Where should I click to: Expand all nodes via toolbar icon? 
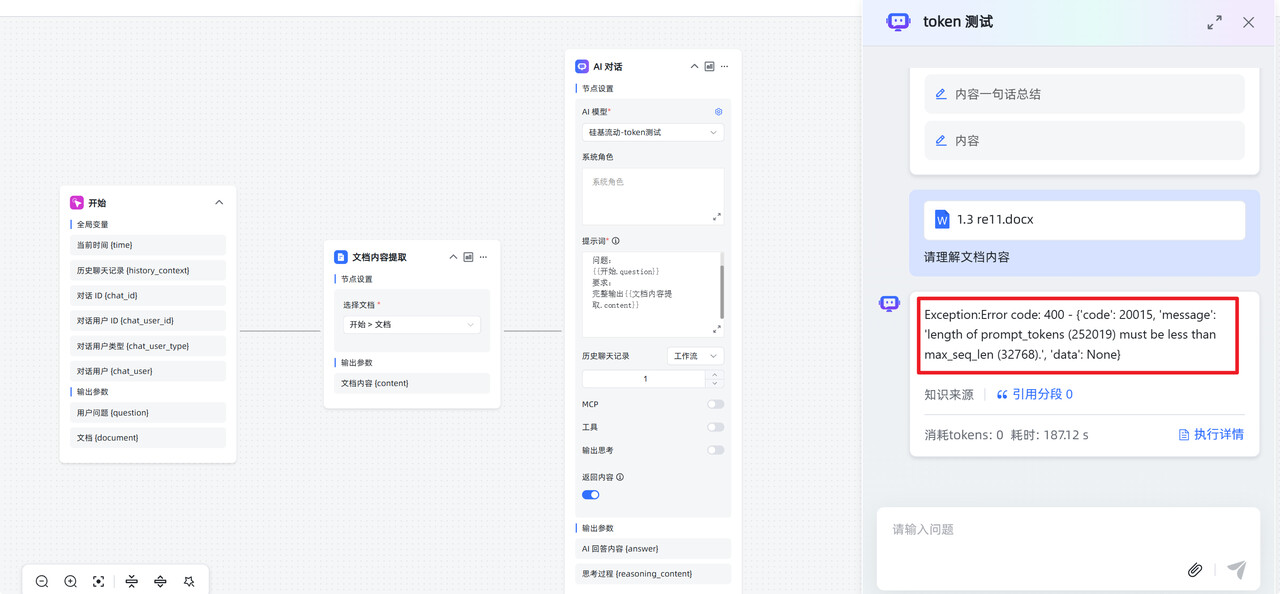point(160,581)
